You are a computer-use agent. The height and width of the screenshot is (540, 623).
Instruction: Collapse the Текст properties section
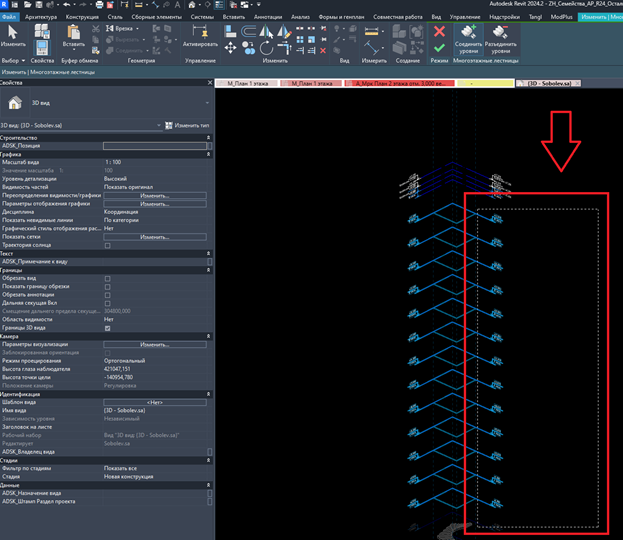tap(208, 253)
